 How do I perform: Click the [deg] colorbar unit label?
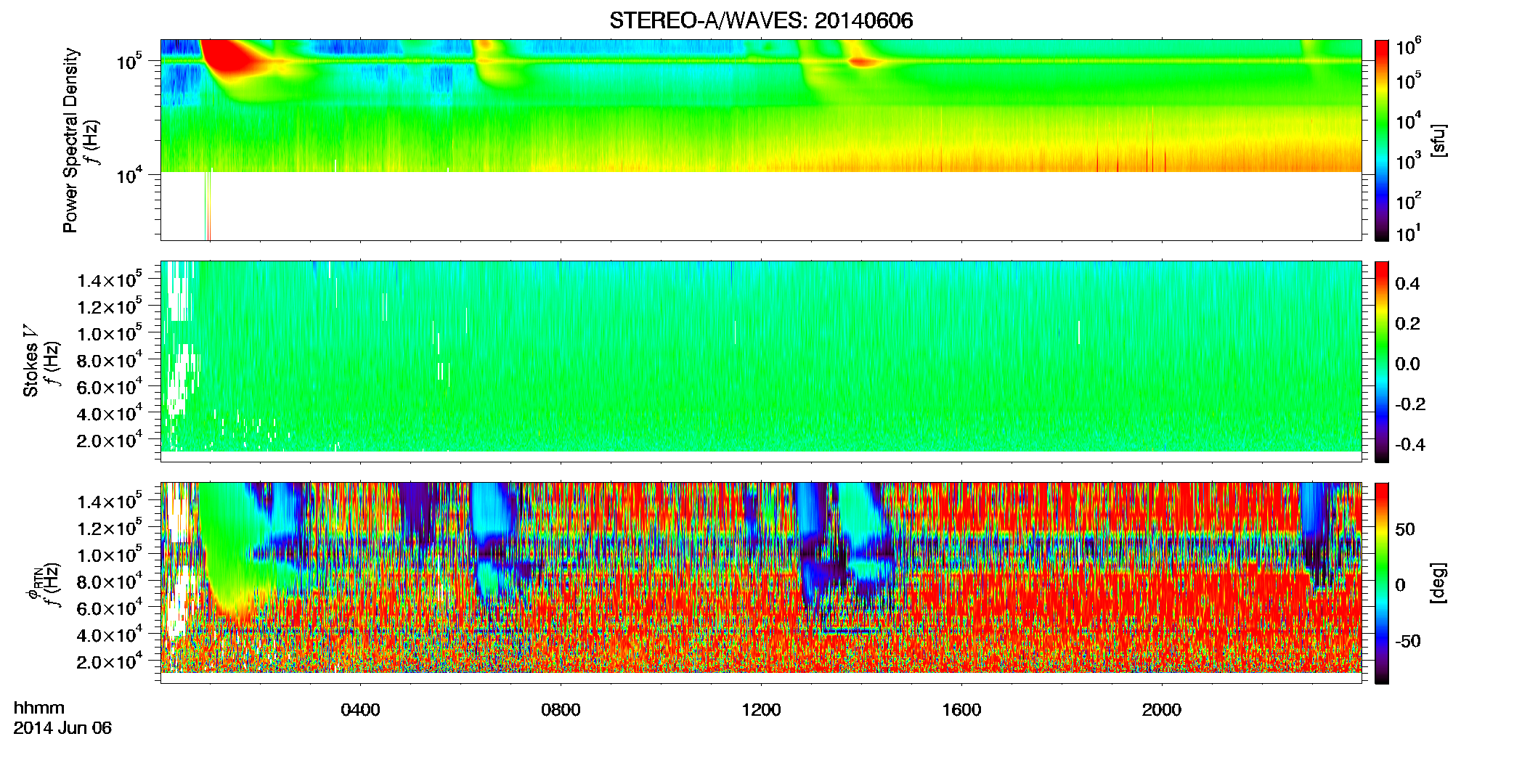point(1438,583)
